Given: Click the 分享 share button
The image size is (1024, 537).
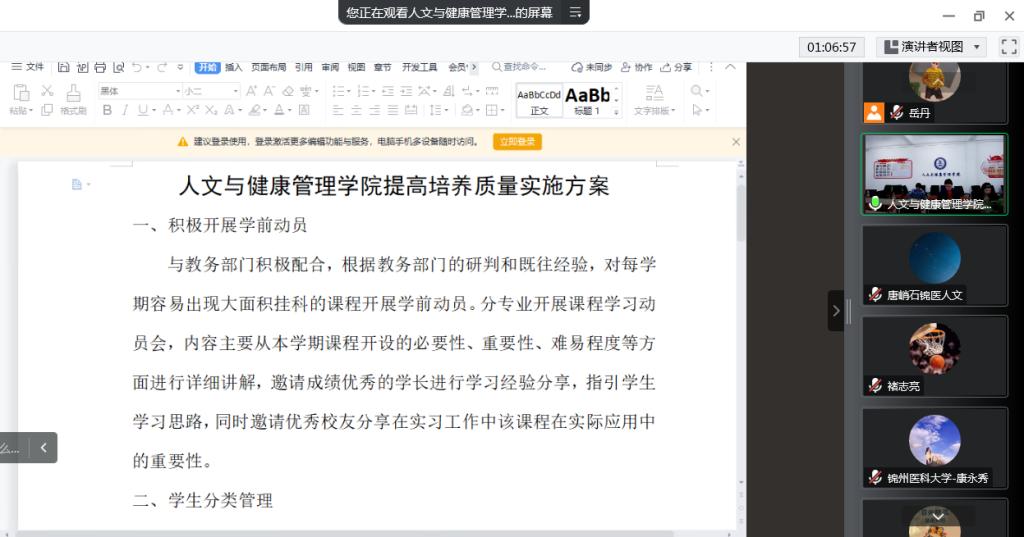Looking at the screenshot, I should (677, 67).
